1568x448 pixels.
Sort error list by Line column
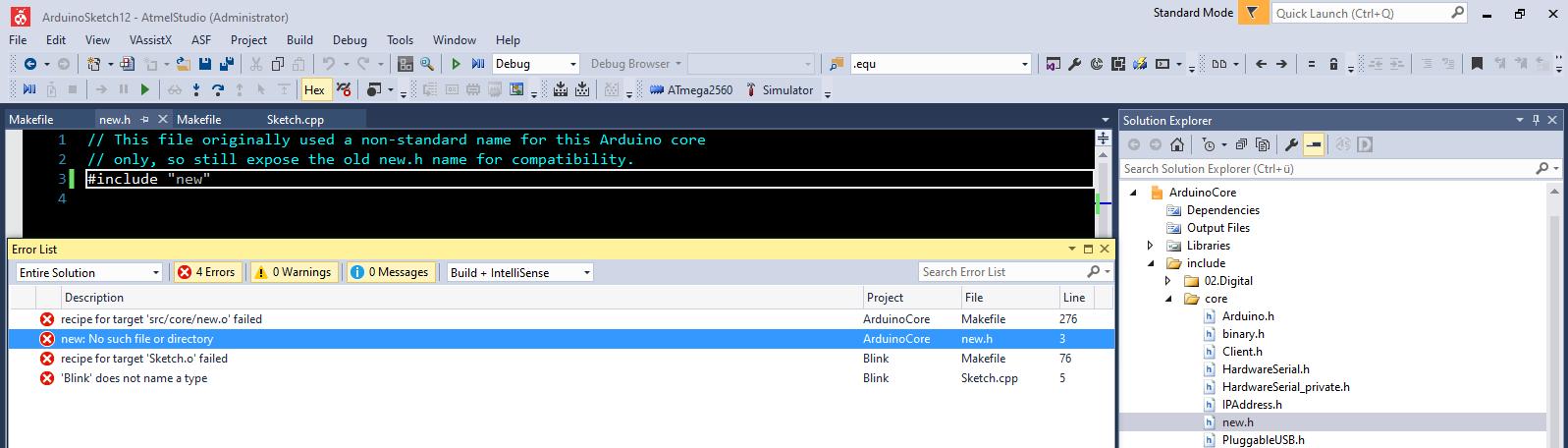[1085, 298]
